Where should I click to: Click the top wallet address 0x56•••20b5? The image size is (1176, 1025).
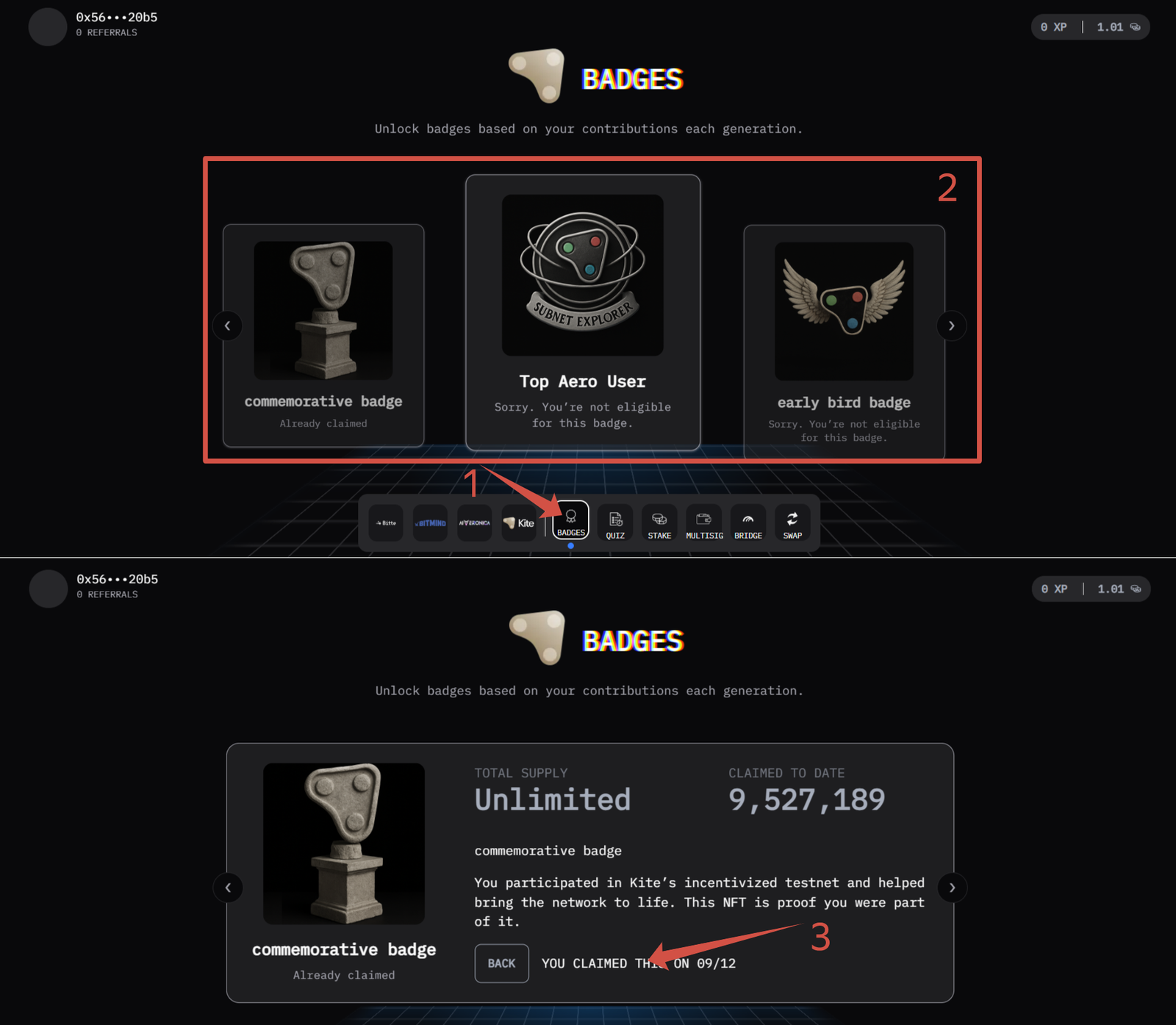point(117,17)
